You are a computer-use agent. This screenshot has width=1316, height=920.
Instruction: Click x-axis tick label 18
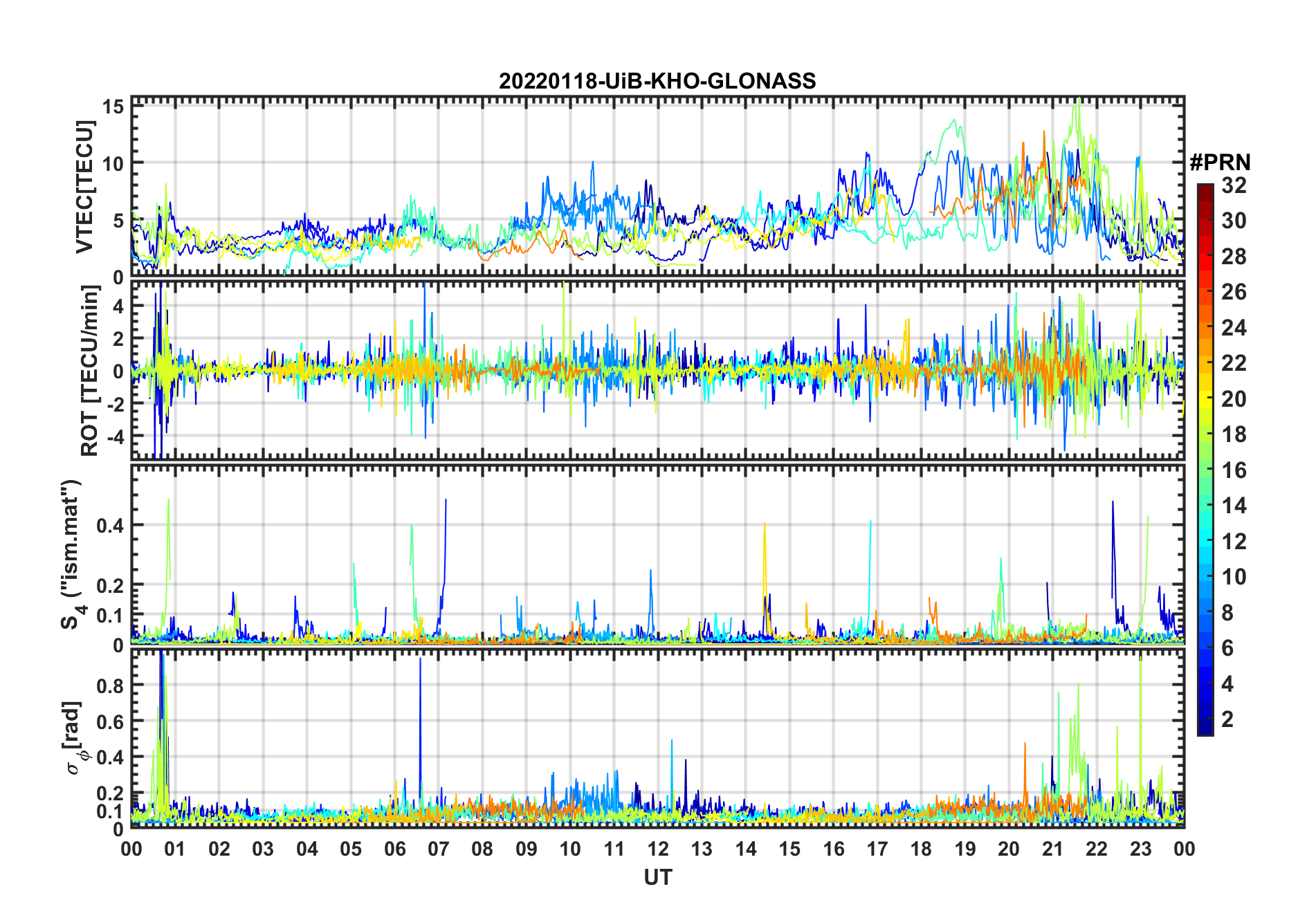click(922, 849)
